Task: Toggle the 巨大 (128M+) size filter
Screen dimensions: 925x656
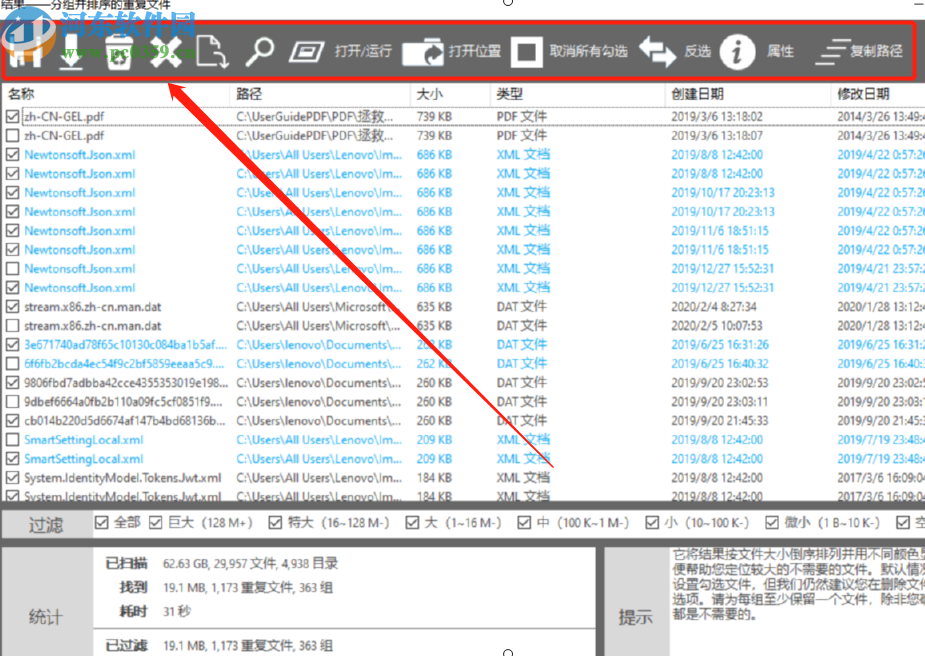Action: [x=156, y=522]
